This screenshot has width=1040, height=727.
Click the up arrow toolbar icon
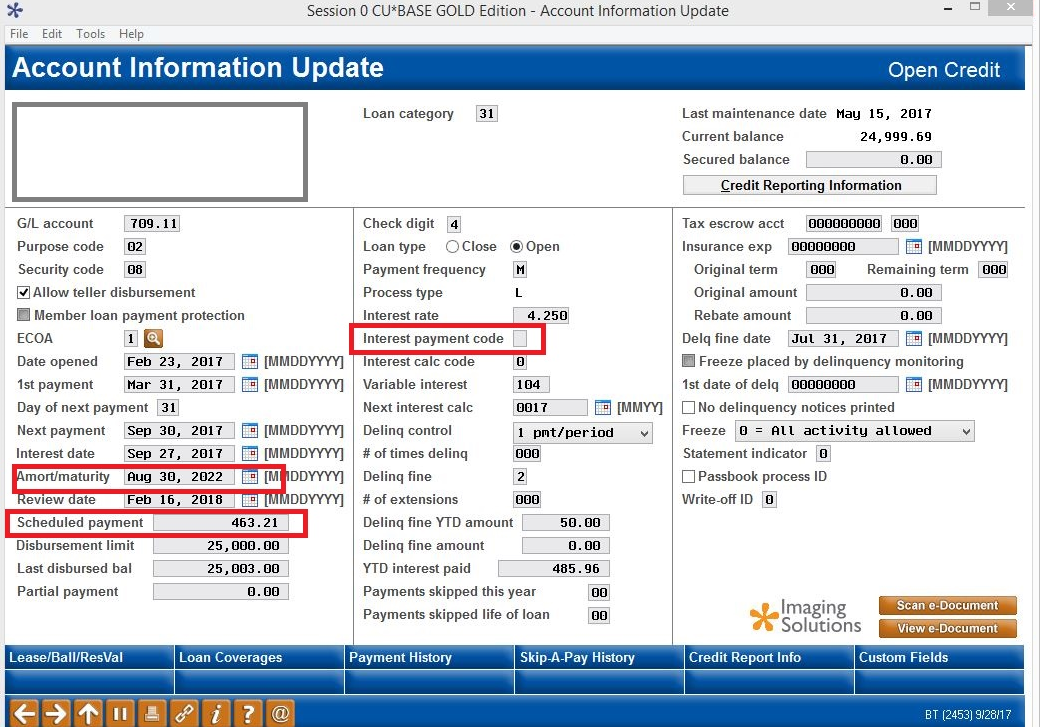click(x=88, y=714)
